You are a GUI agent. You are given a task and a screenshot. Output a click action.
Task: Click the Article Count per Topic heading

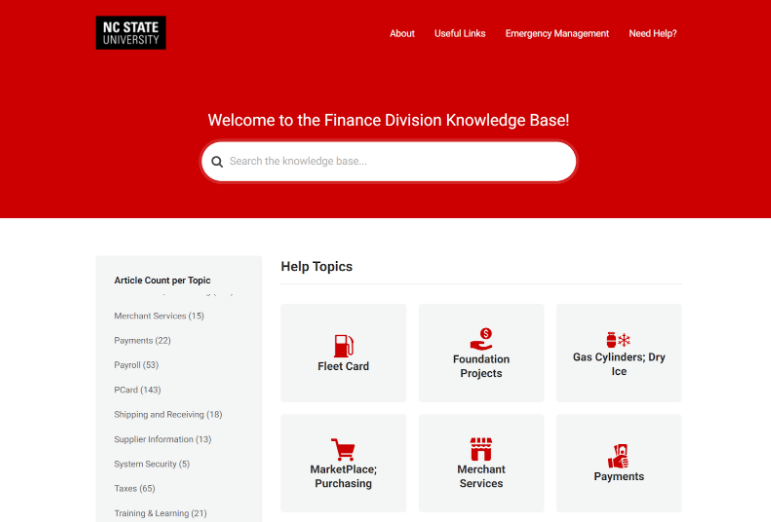[x=162, y=280]
